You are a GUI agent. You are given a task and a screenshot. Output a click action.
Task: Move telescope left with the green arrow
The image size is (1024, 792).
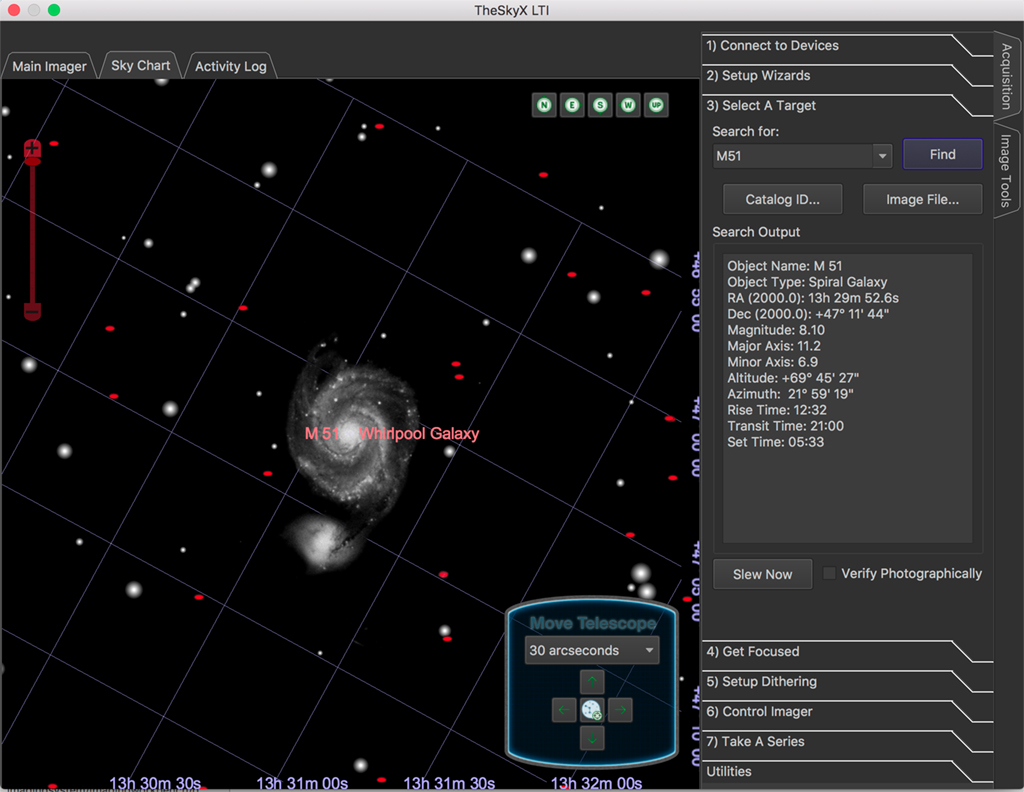(x=564, y=710)
